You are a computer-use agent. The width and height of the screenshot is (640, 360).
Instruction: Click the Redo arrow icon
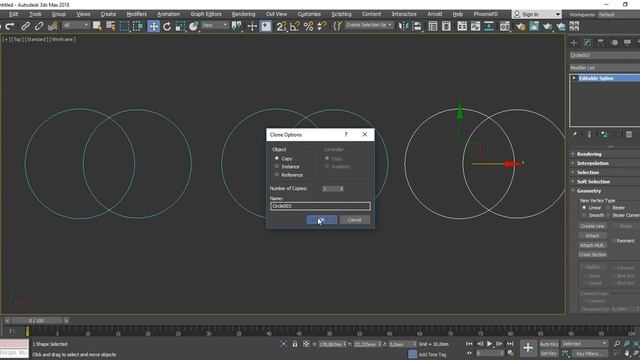10,27
